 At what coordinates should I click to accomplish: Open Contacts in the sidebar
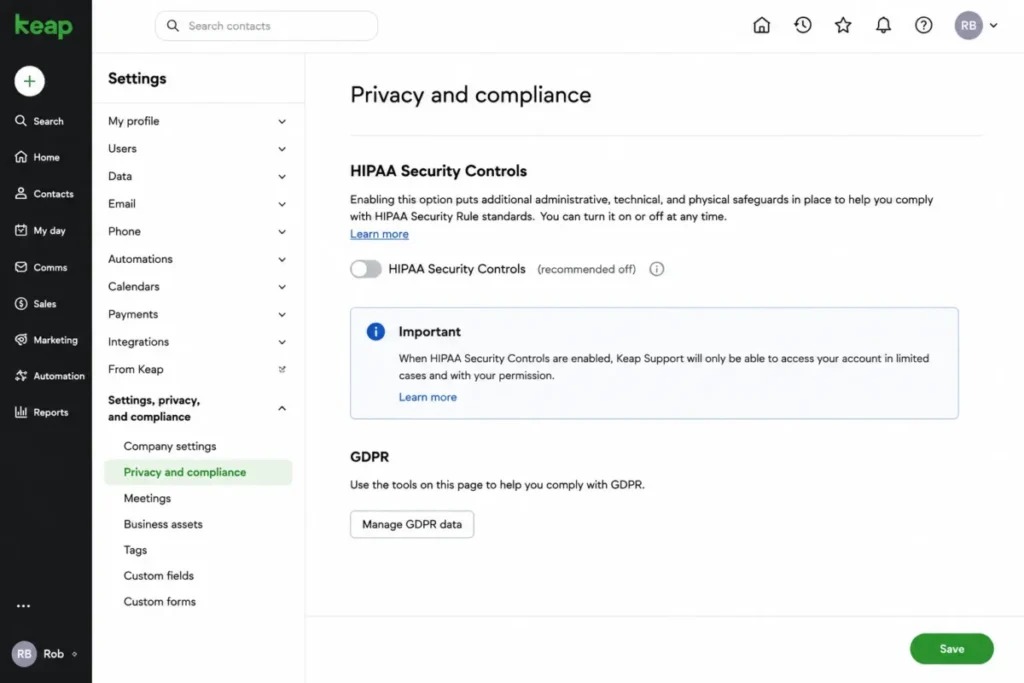coord(44,193)
